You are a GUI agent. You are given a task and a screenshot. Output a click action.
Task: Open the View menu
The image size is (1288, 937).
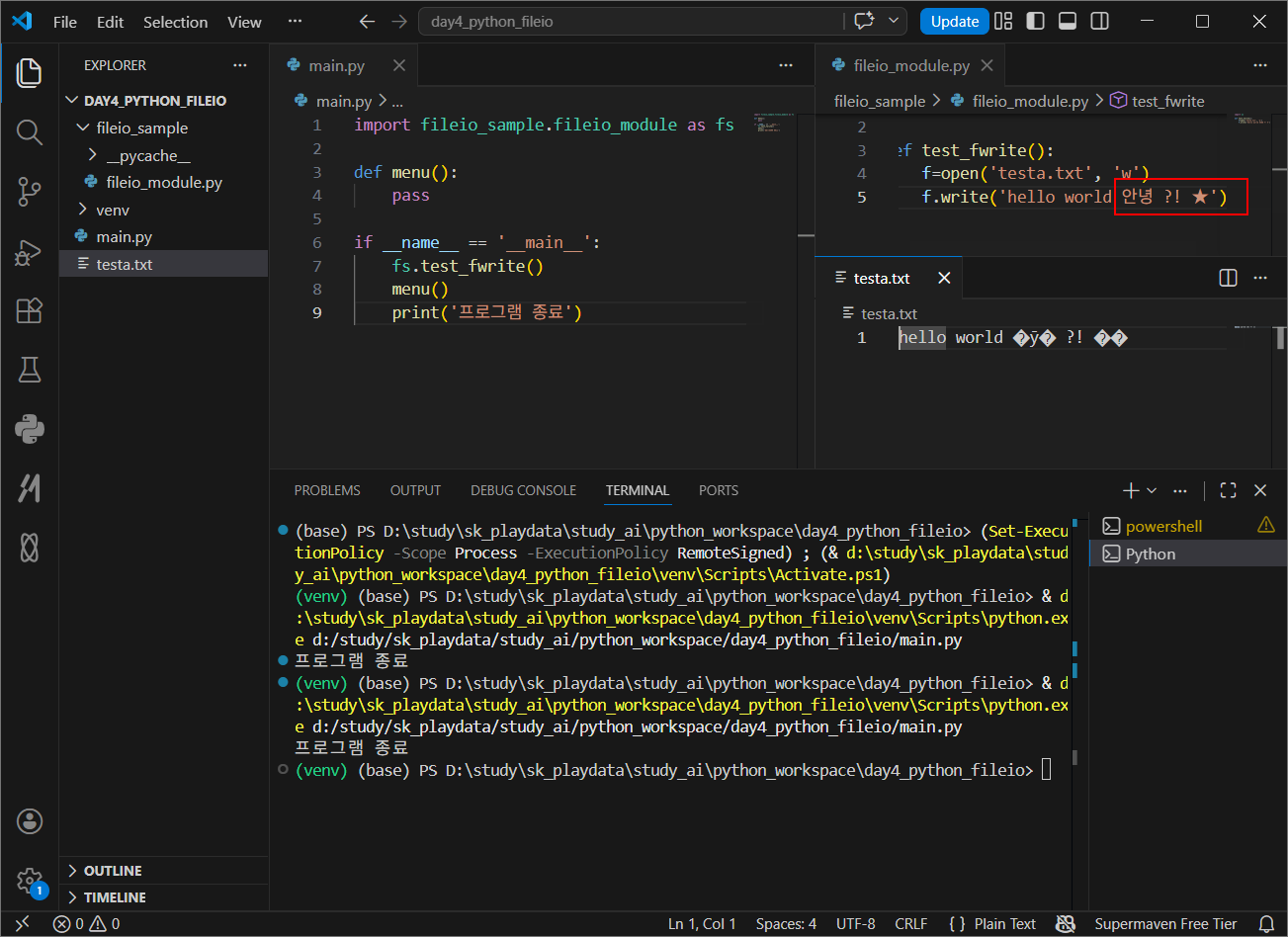tap(244, 22)
